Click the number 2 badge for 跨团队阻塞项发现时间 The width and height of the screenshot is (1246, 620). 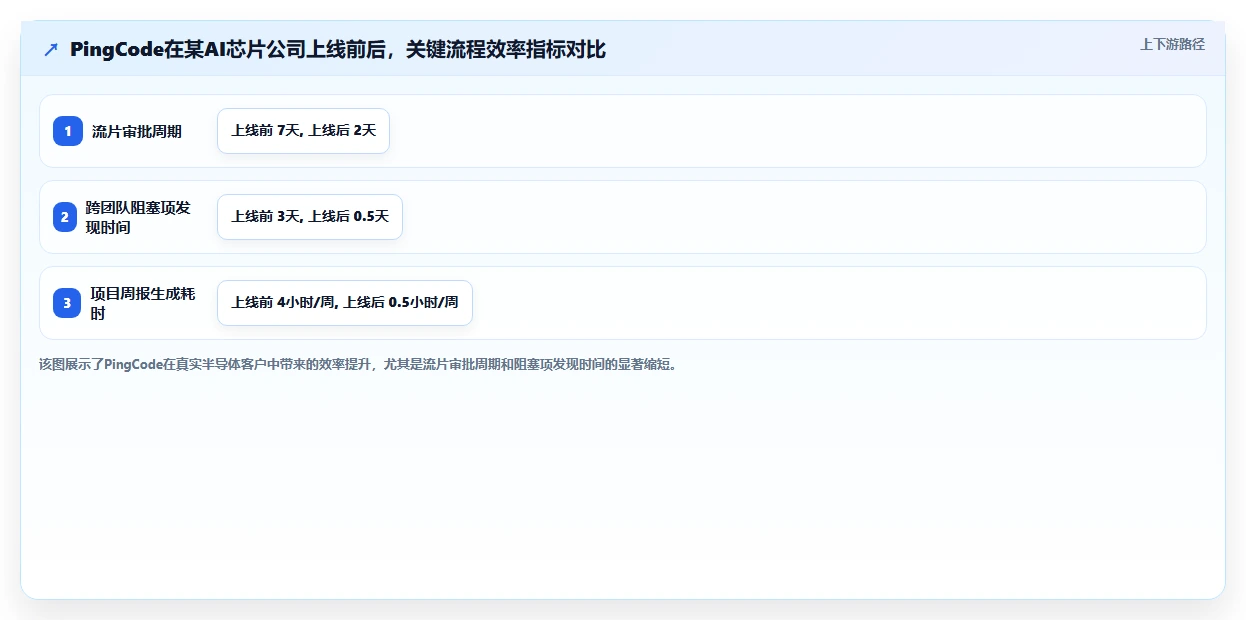tap(64, 217)
